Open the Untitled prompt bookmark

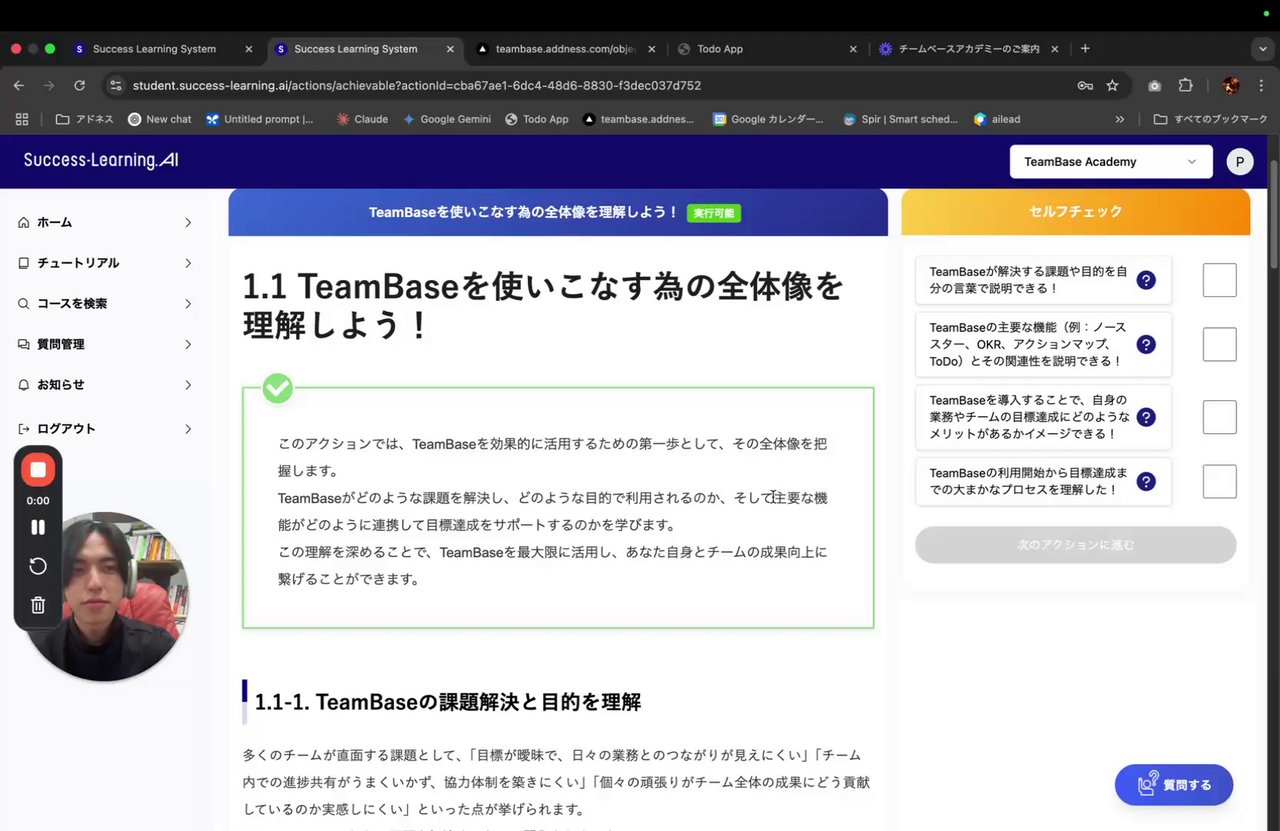pyautogui.click(x=260, y=119)
